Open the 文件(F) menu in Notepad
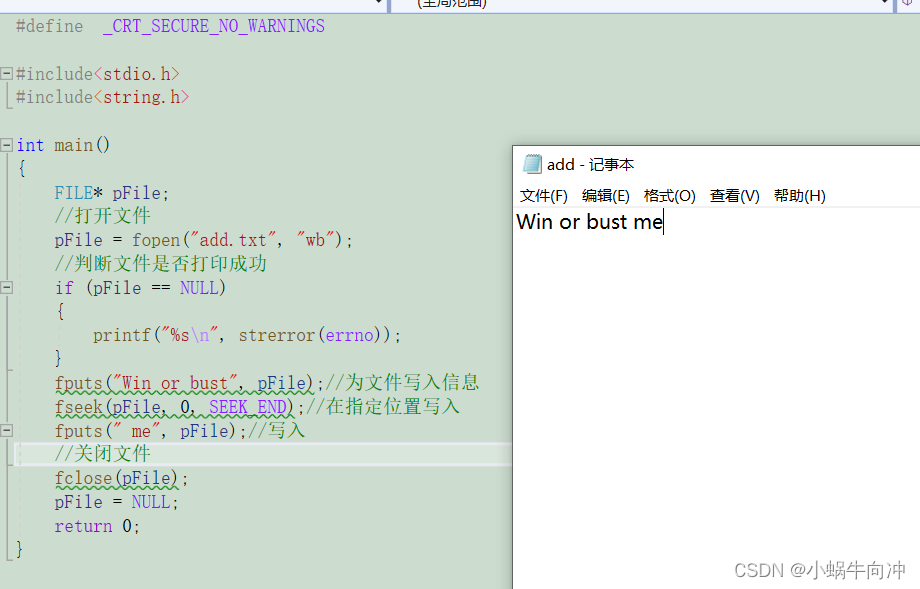The height and width of the screenshot is (589, 920). coord(543,196)
